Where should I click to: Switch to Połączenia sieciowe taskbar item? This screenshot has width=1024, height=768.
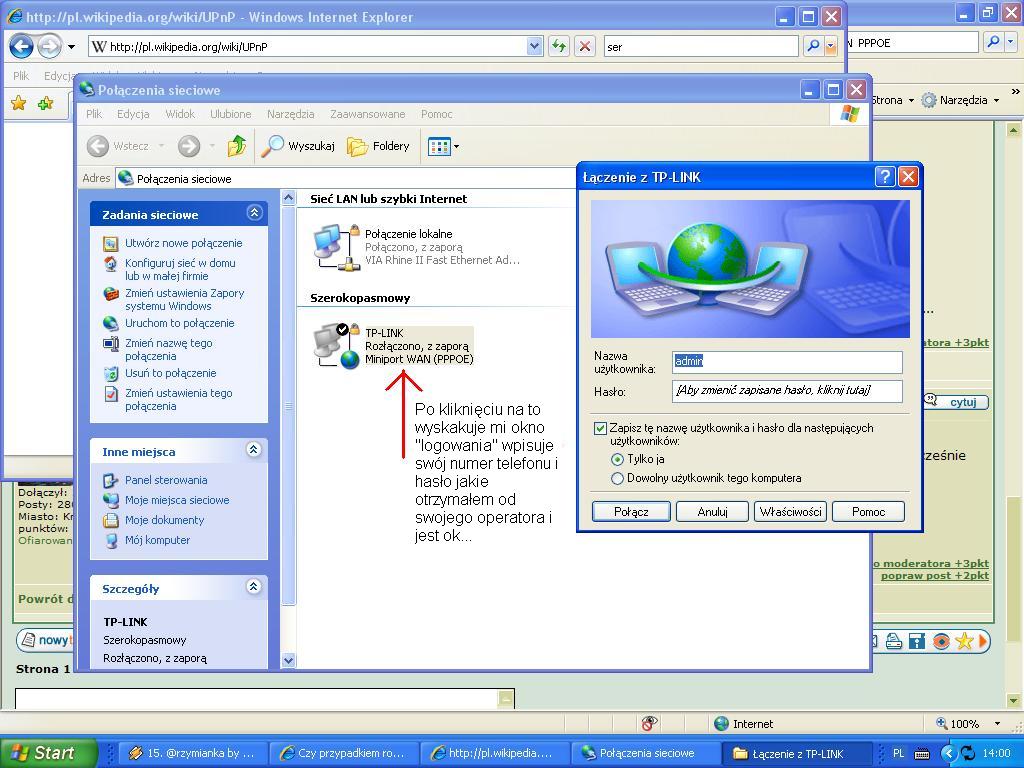tap(645, 753)
